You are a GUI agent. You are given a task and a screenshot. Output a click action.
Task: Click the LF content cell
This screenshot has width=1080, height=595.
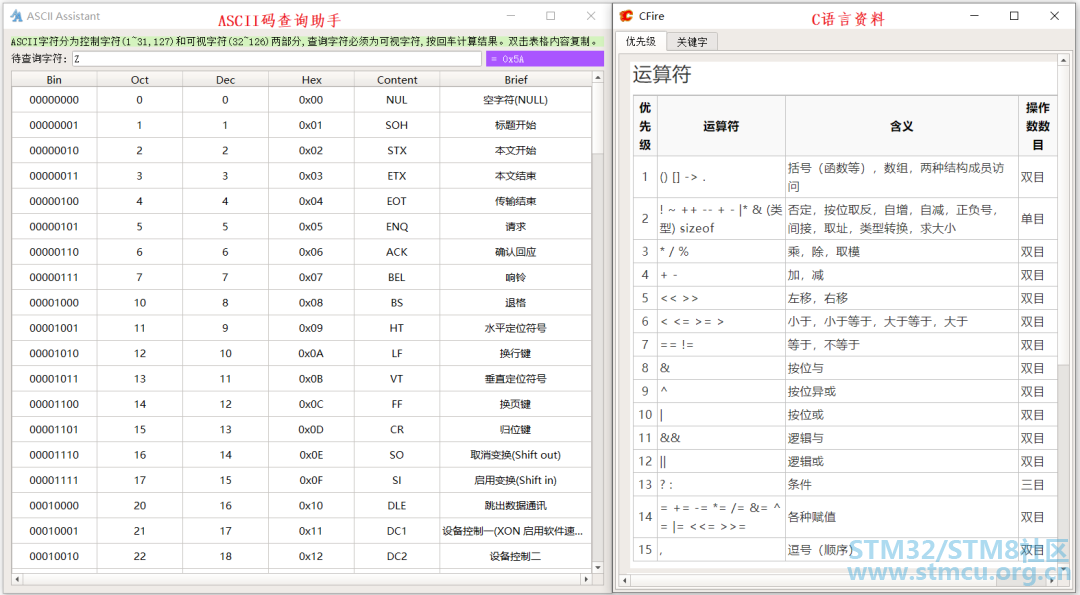[397, 353]
